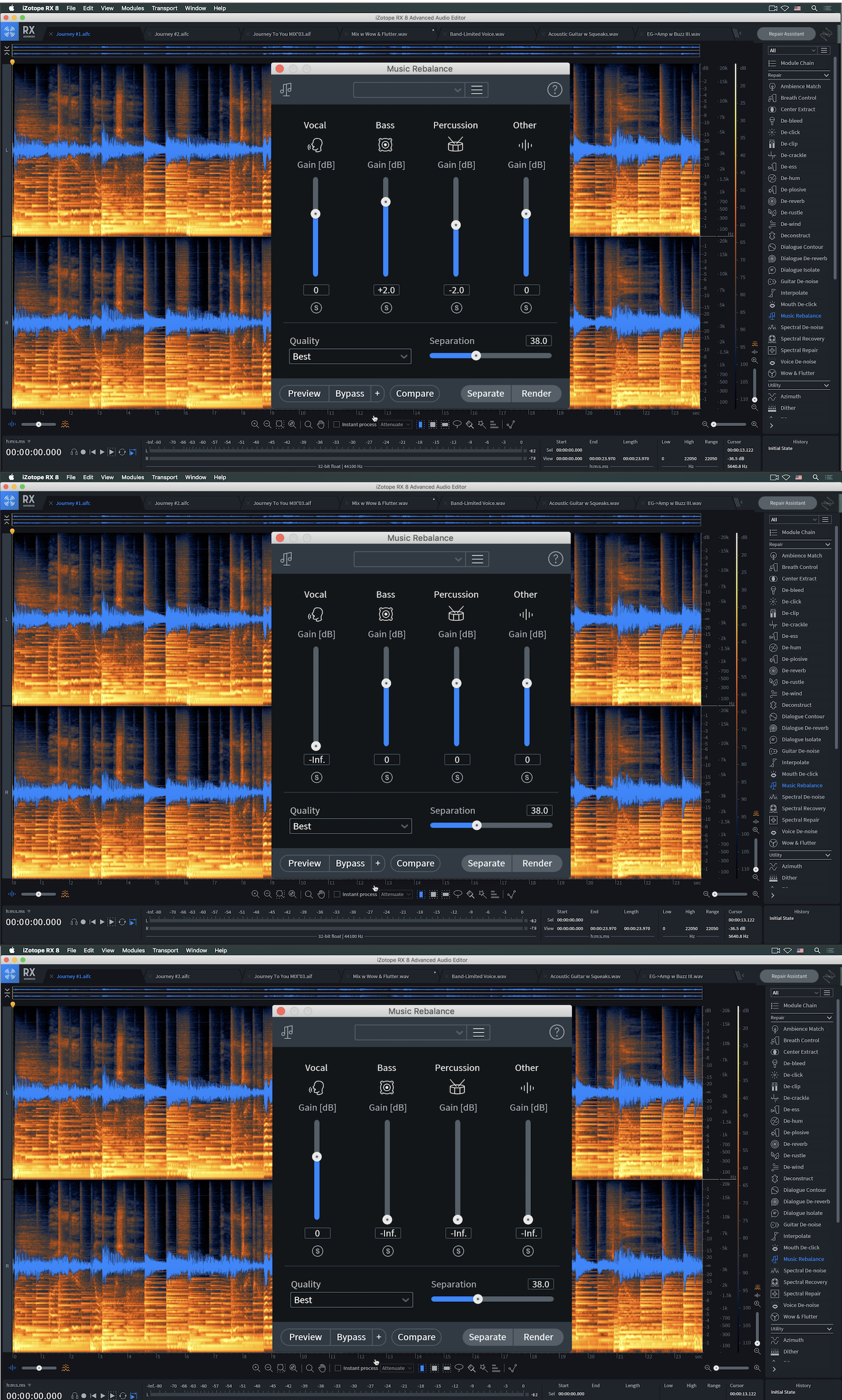Solo the Bass channel showing +2.0 gain
The height and width of the screenshot is (1400, 842).
click(x=386, y=308)
